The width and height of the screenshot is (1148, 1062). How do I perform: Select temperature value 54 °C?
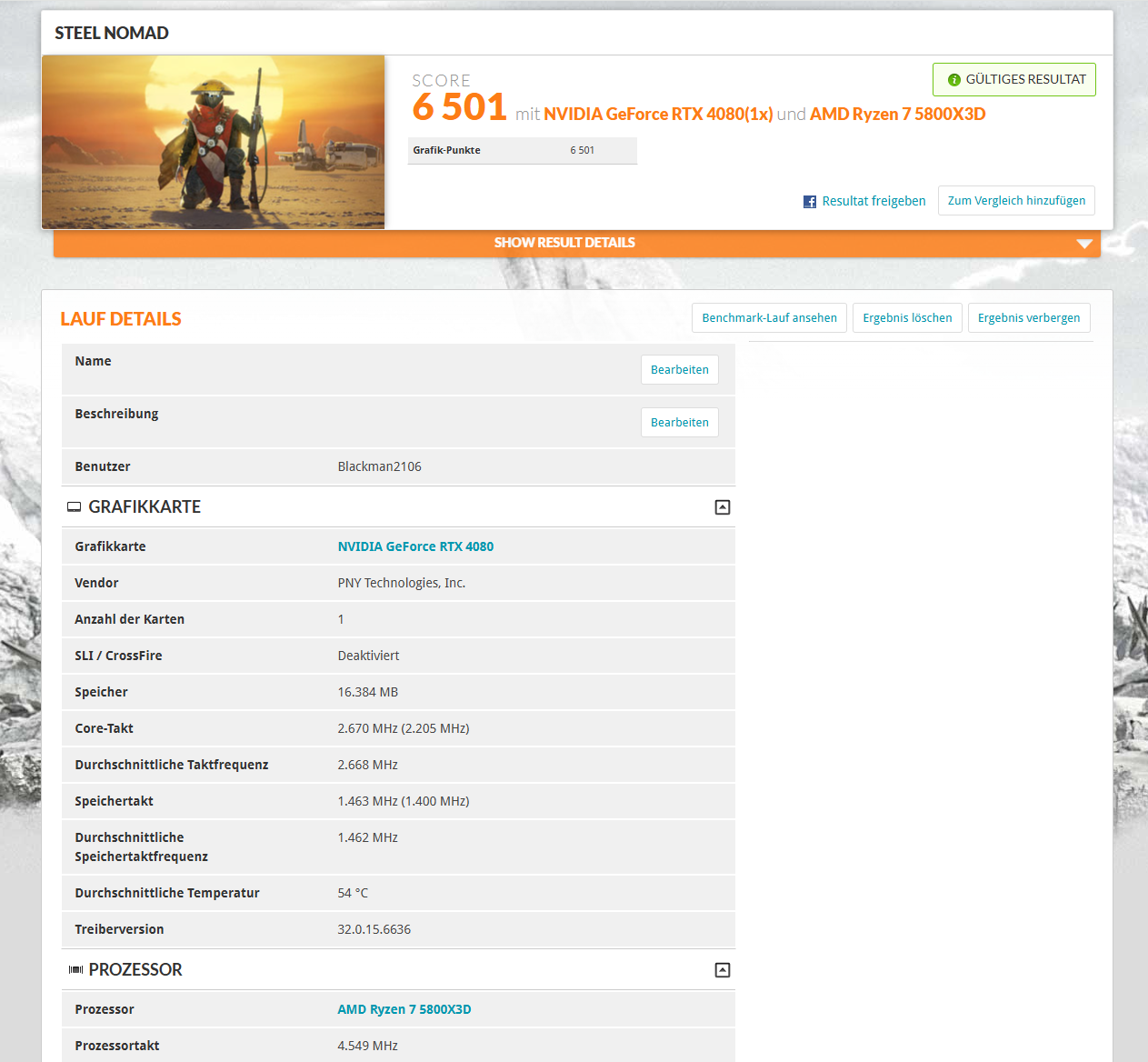tap(353, 893)
